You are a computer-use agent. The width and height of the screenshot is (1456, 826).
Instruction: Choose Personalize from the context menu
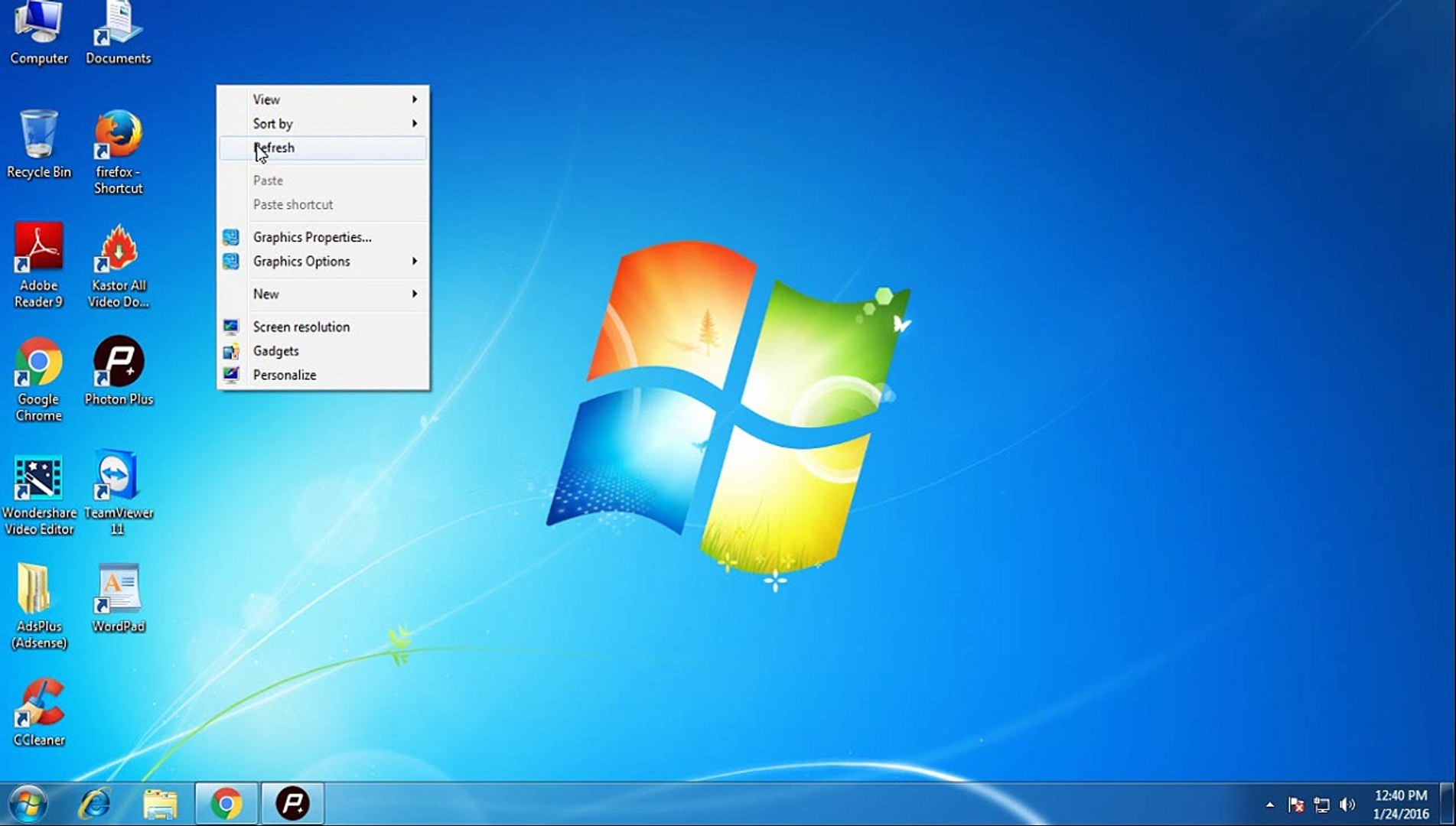pos(323,376)
